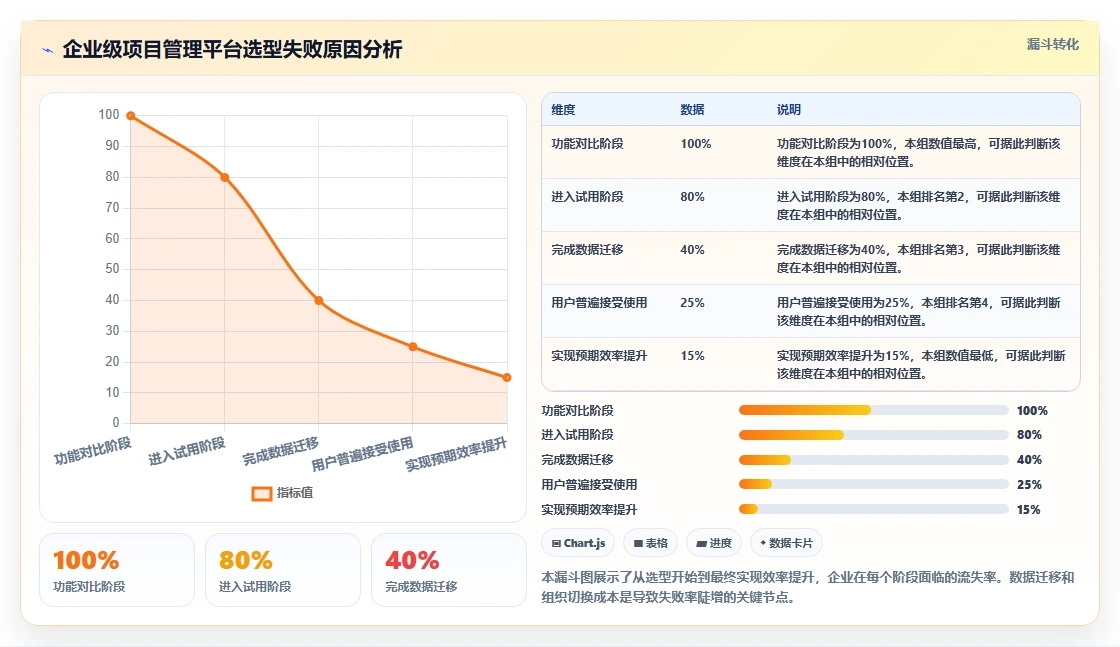Click the 实现预期效率提升 progress bar
This screenshot has height=647, width=1120.
click(874, 509)
